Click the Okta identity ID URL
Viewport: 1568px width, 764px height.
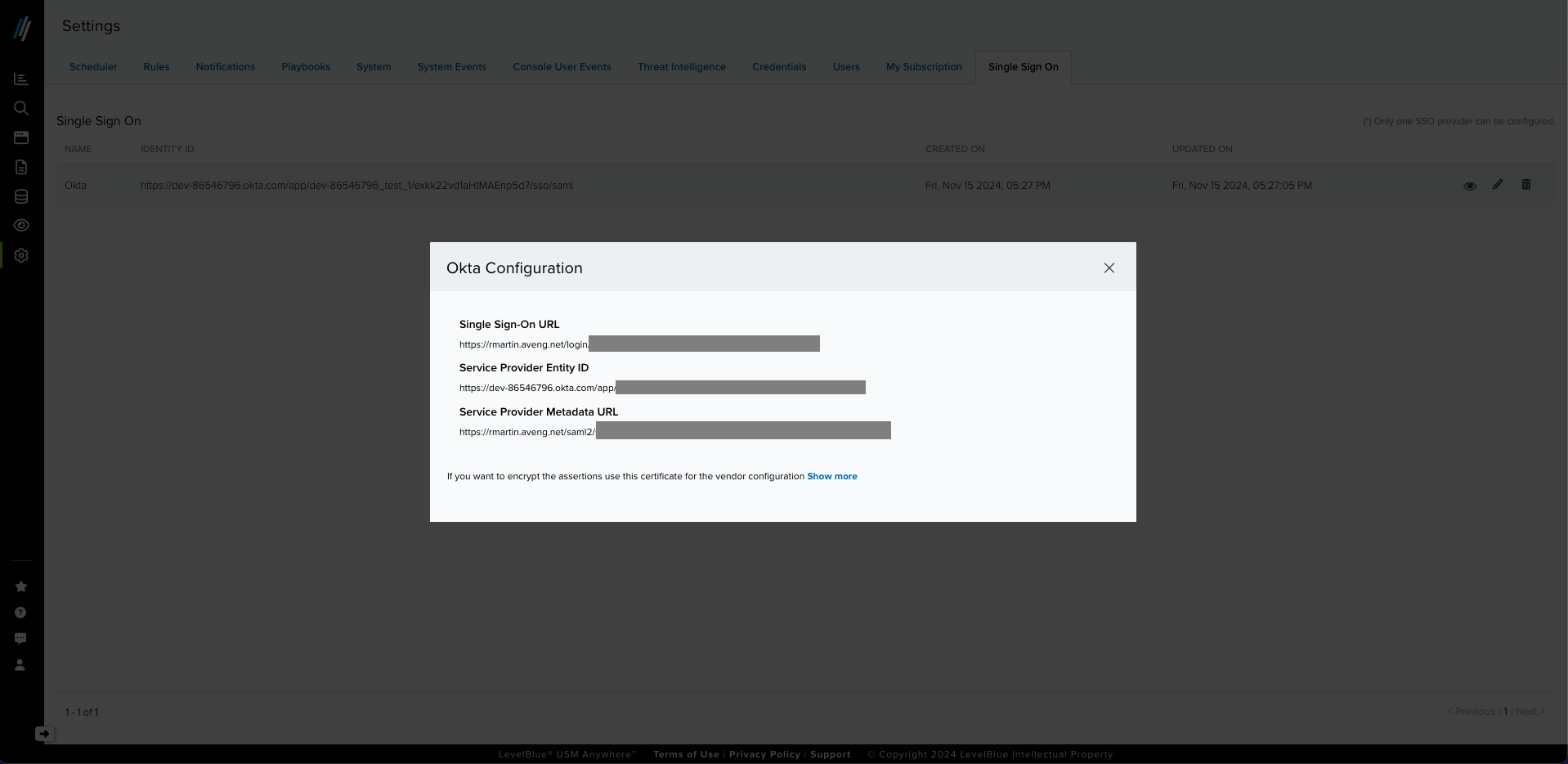[356, 186]
